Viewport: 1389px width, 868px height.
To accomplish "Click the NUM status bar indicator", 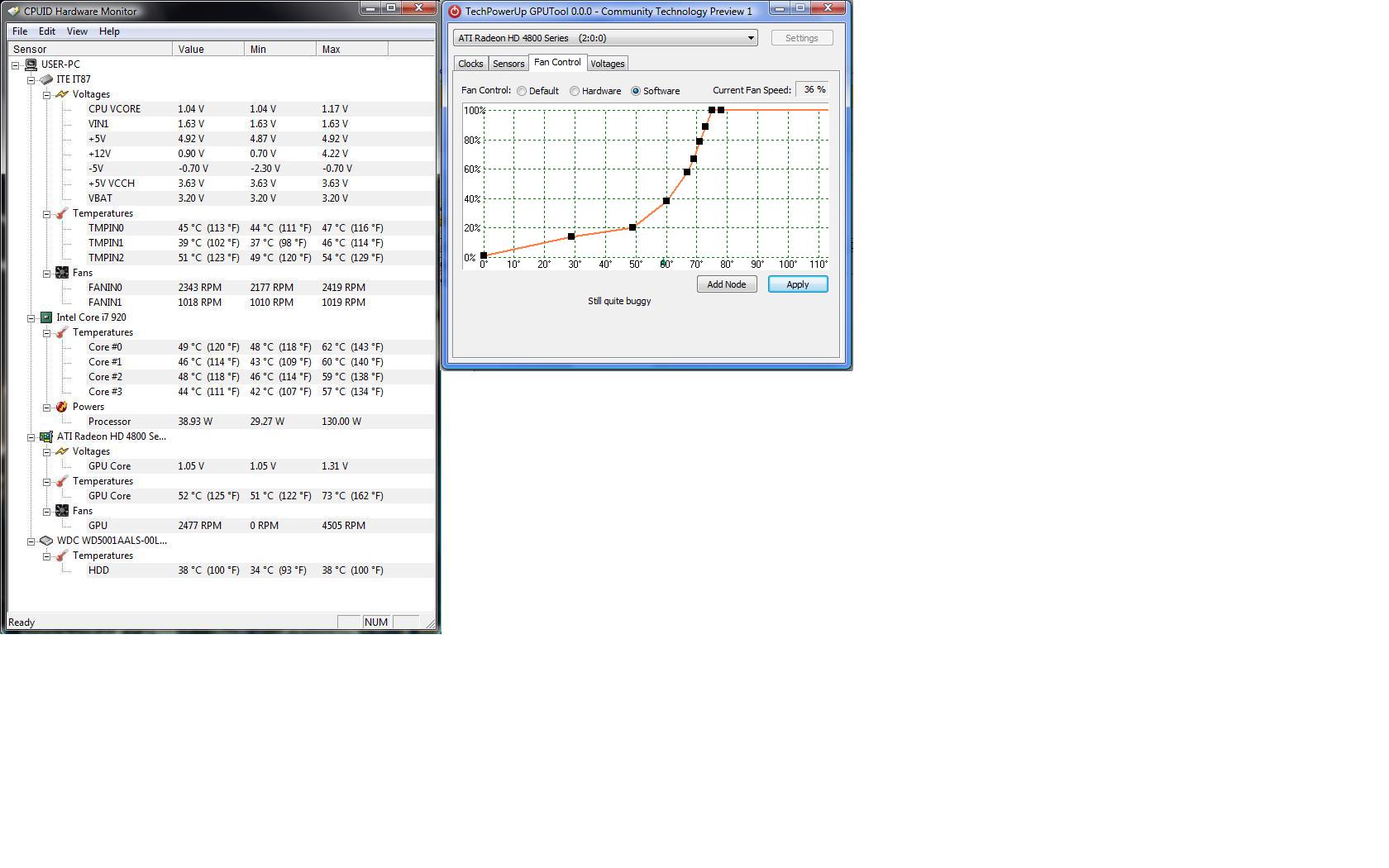I will pos(376,622).
